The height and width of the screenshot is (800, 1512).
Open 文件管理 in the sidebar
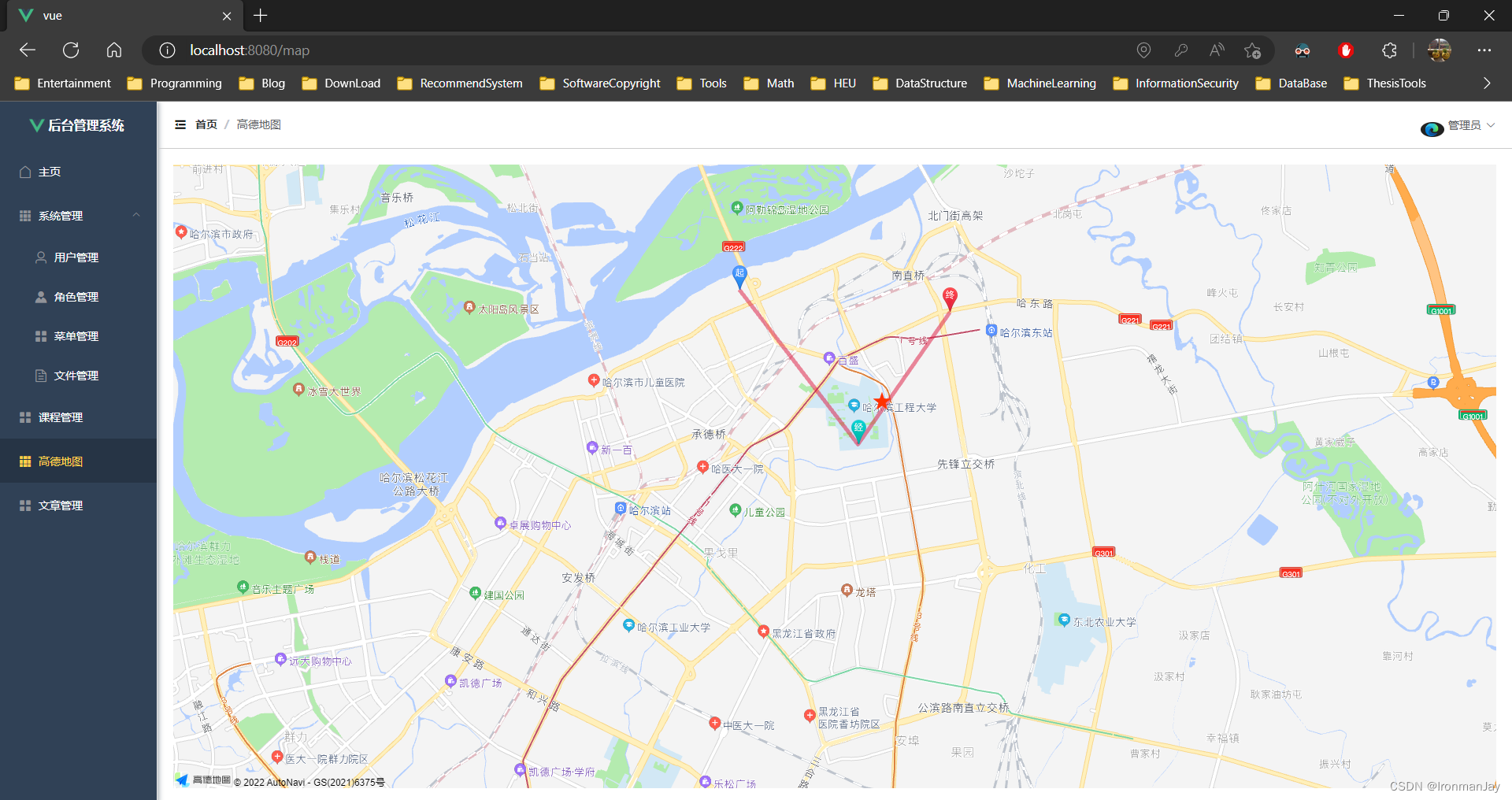pyautogui.click(x=78, y=376)
